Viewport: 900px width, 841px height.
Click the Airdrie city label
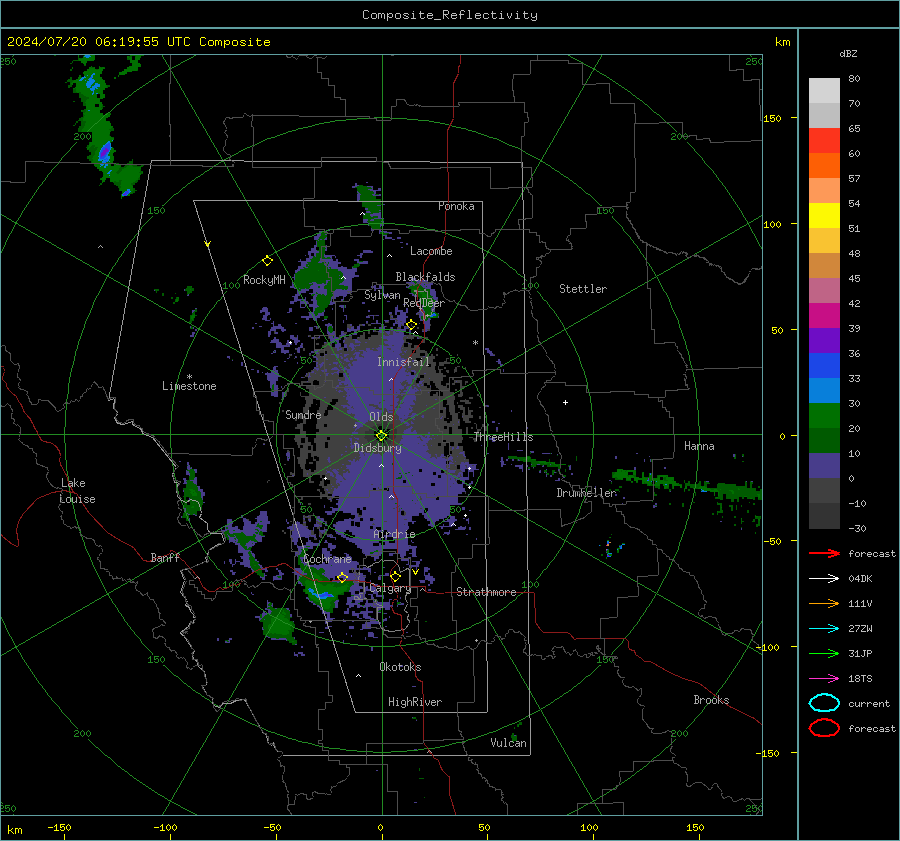point(394,534)
